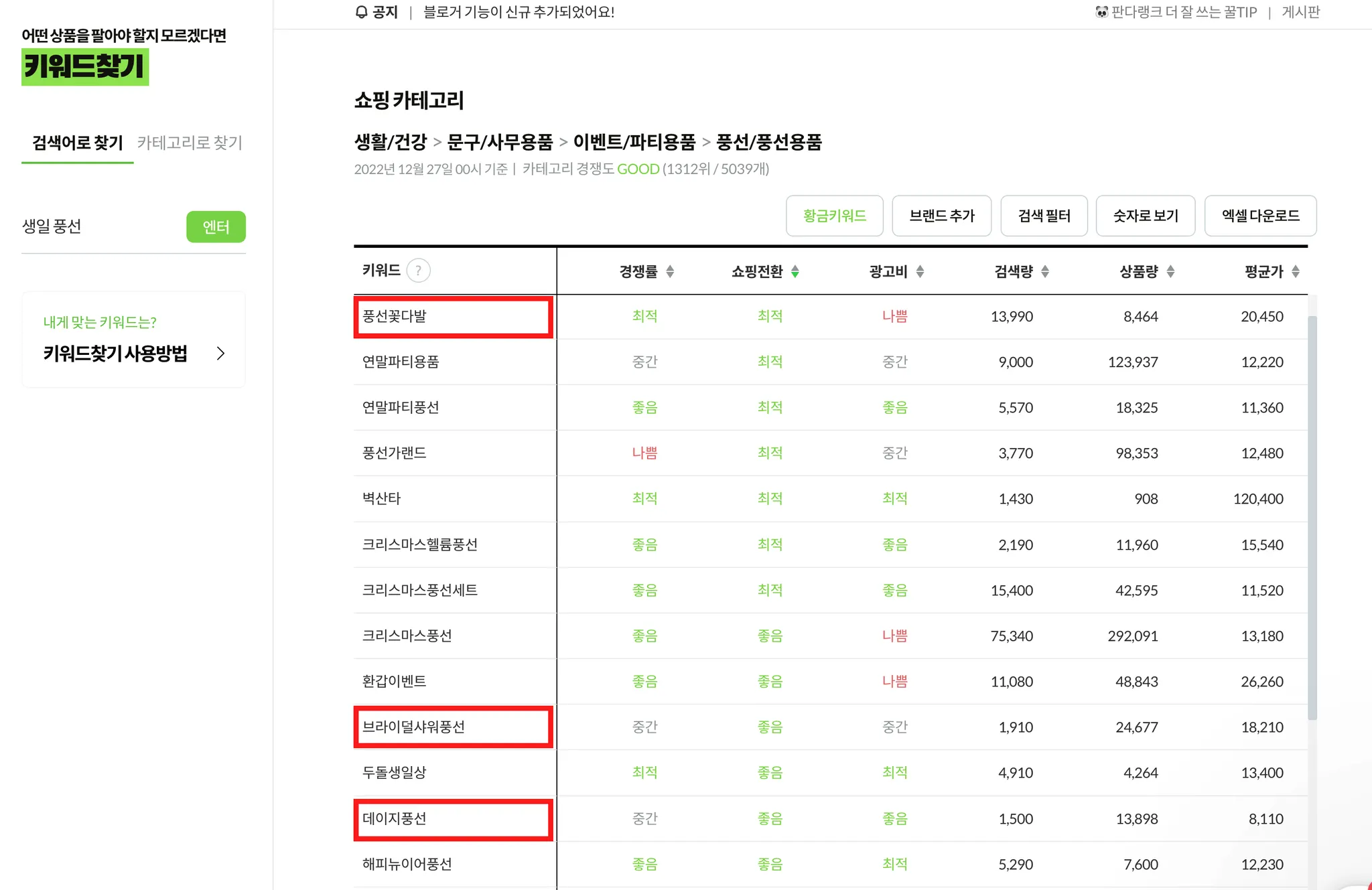The height and width of the screenshot is (890, 1372).
Task: Sort by 쇼핑전환 column arrows
Action: pos(795,271)
